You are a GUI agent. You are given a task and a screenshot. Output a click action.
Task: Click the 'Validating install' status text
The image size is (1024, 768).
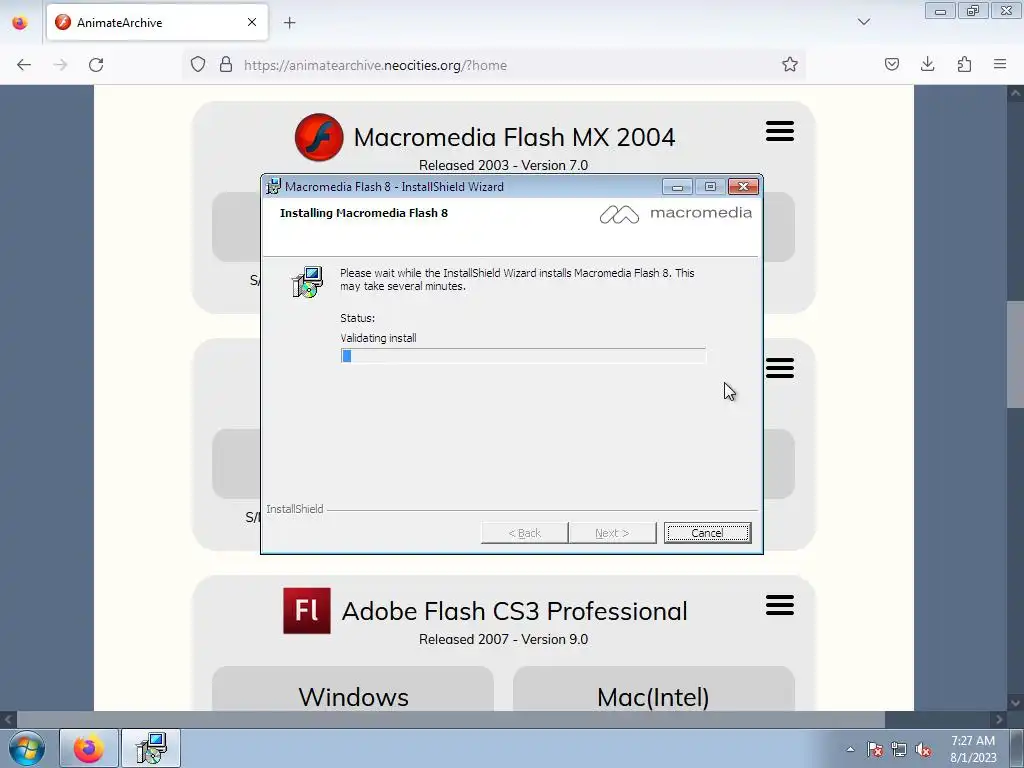coord(378,338)
